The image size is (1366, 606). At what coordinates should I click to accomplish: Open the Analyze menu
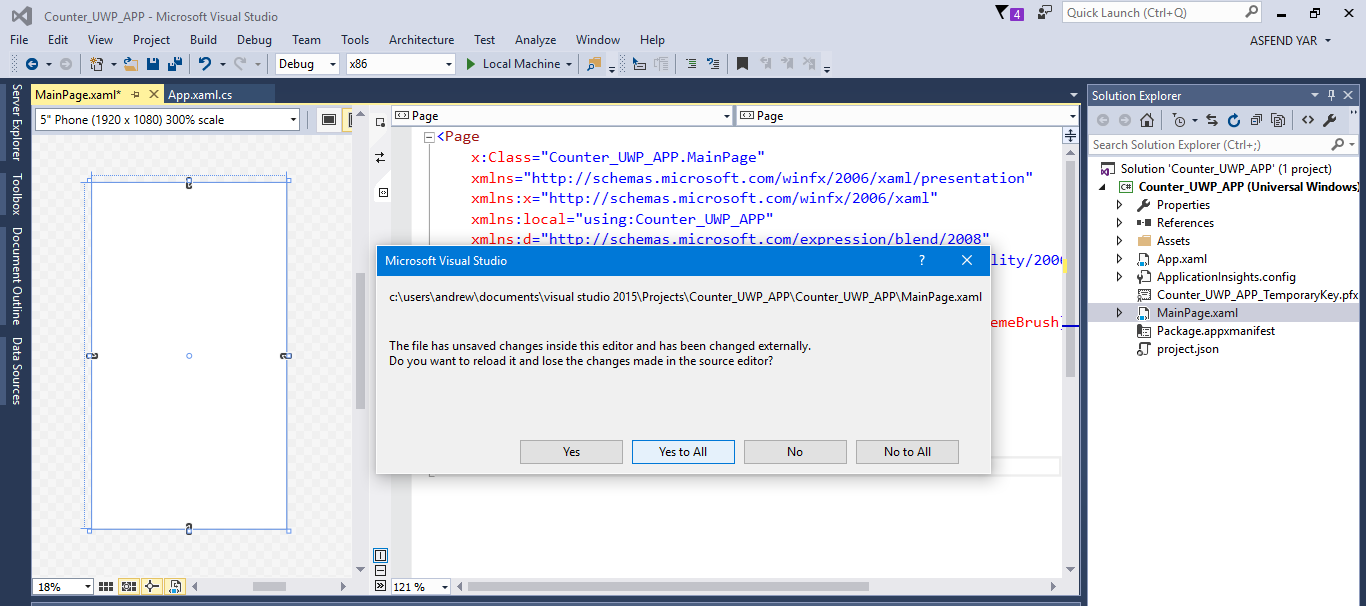click(535, 40)
